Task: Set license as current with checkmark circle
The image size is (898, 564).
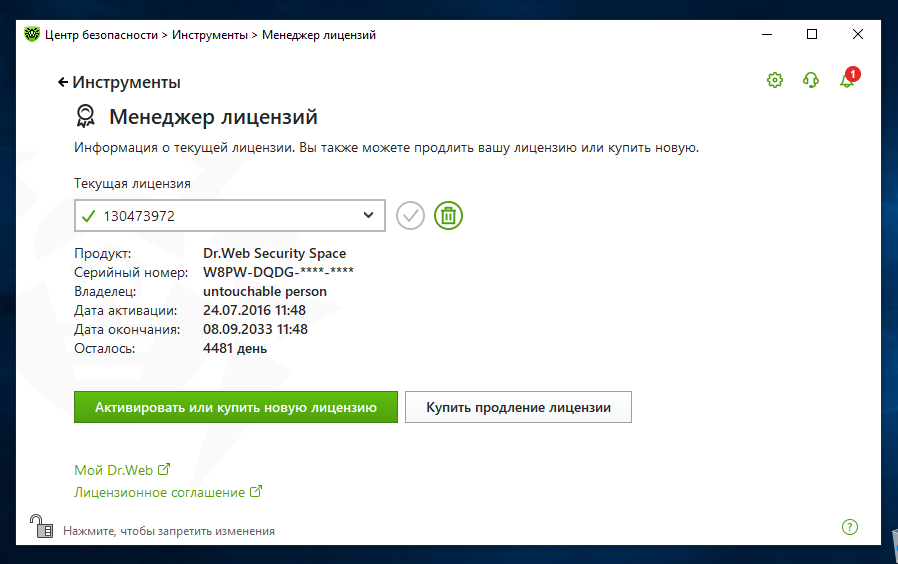Action: coord(411,216)
